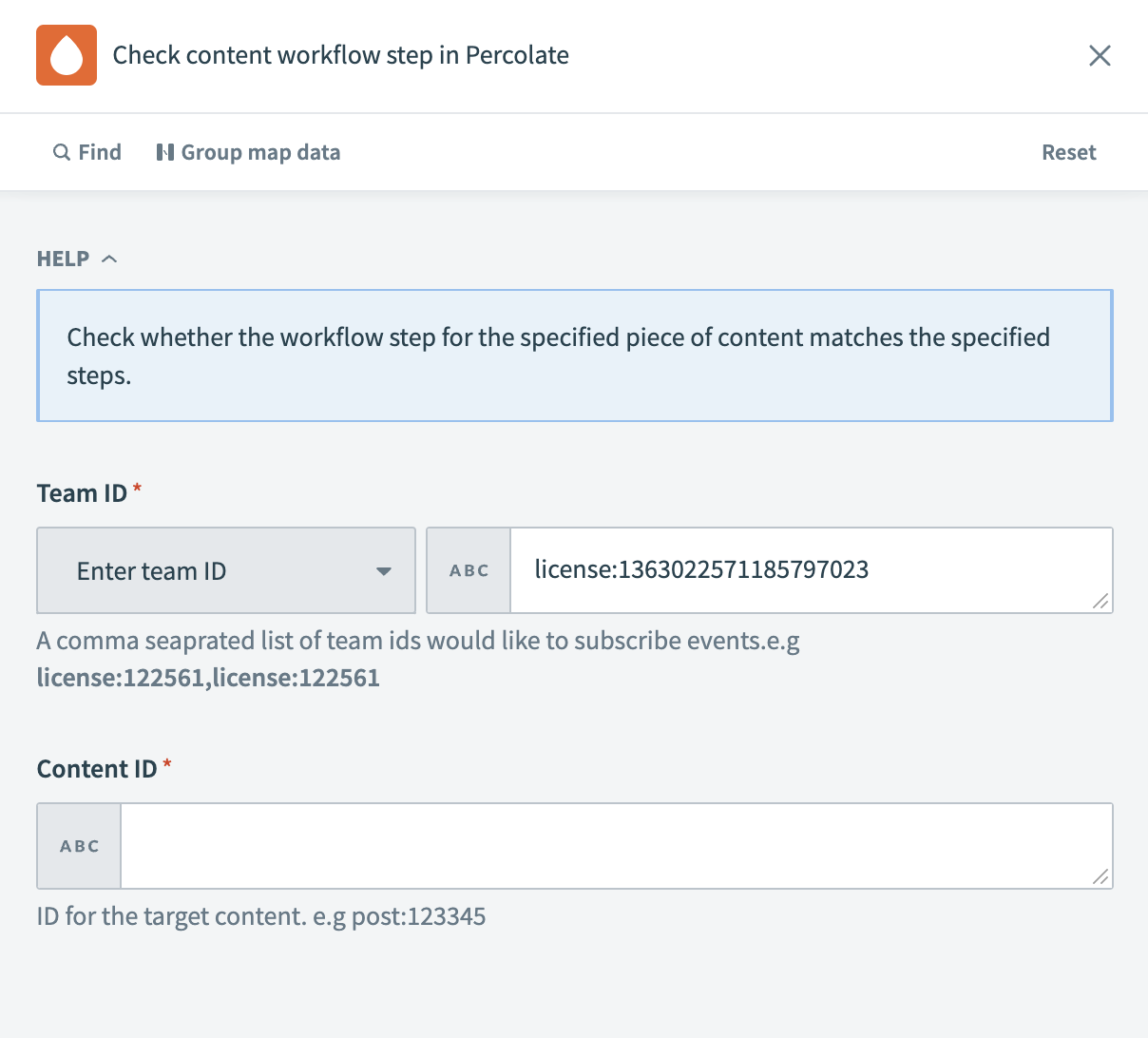Click the dropdown arrow in the team ID selector
Image resolution: width=1148 pixels, height=1038 pixels.
coord(384,570)
